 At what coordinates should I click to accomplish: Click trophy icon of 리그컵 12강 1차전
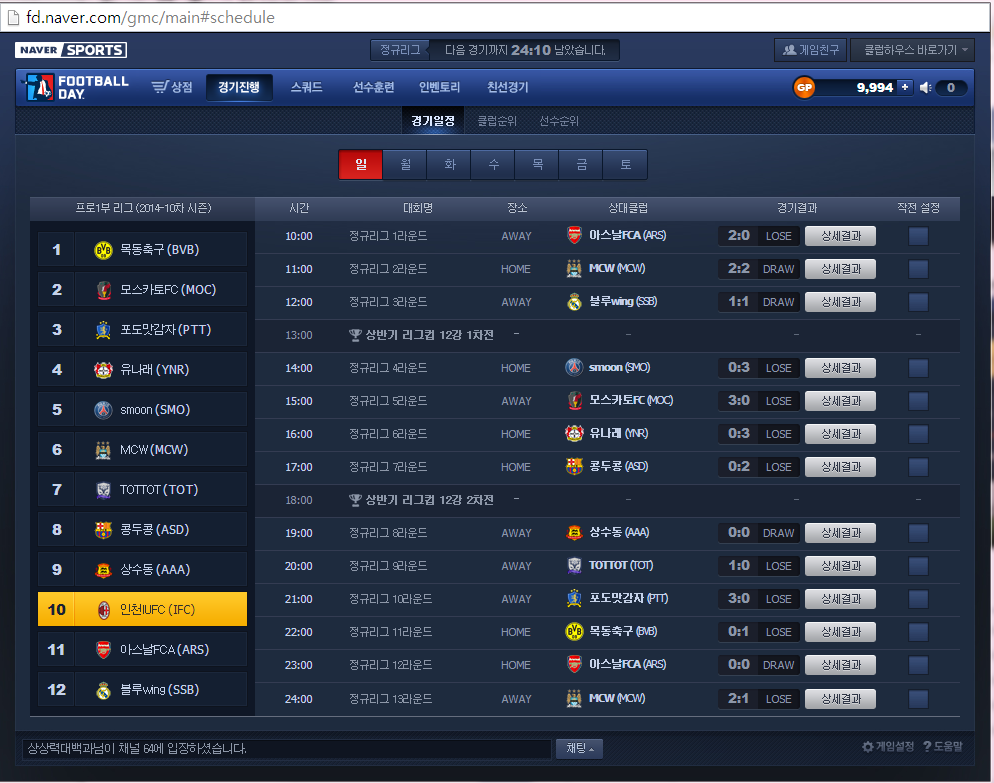[355, 335]
